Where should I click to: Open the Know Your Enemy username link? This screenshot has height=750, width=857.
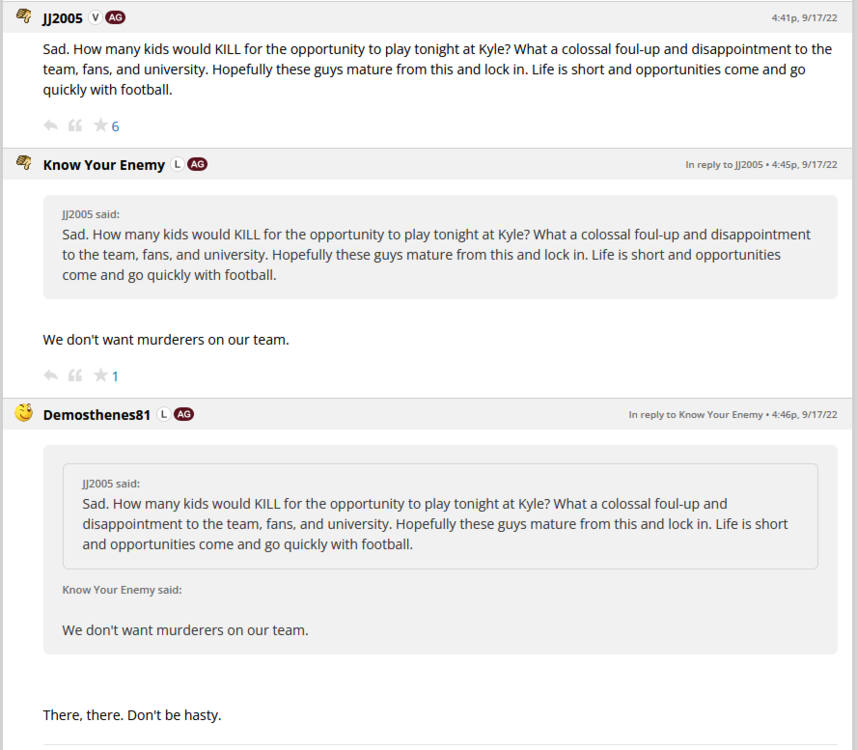coord(104,165)
